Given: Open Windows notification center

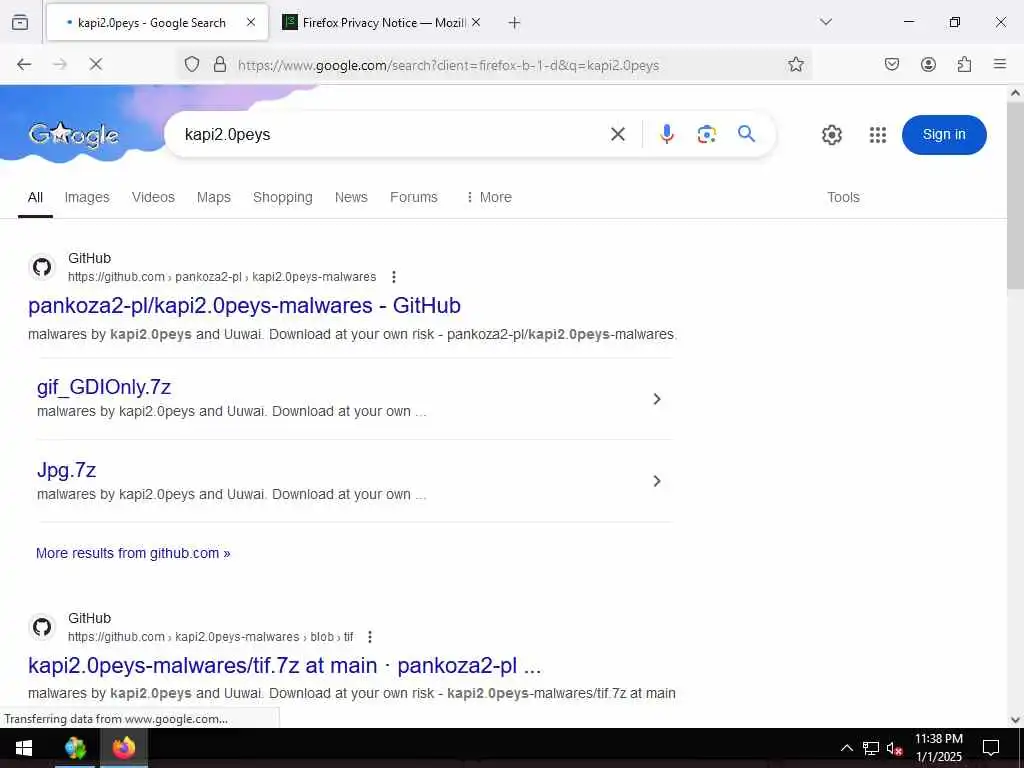Looking at the screenshot, I should click(991, 748).
